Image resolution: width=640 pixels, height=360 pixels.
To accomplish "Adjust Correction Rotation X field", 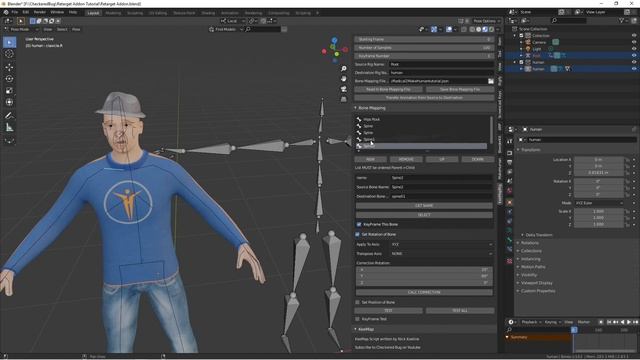I will click(x=424, y=270).
